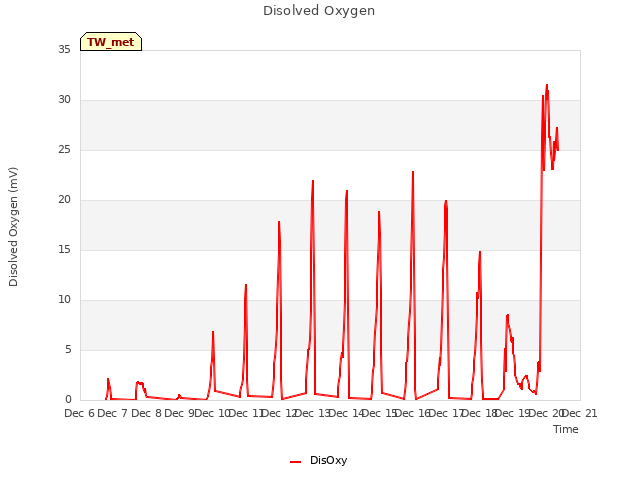The image size is (640, 480).
Task: Click the Dec 16 peak near 23 mV
Action: 413,172
